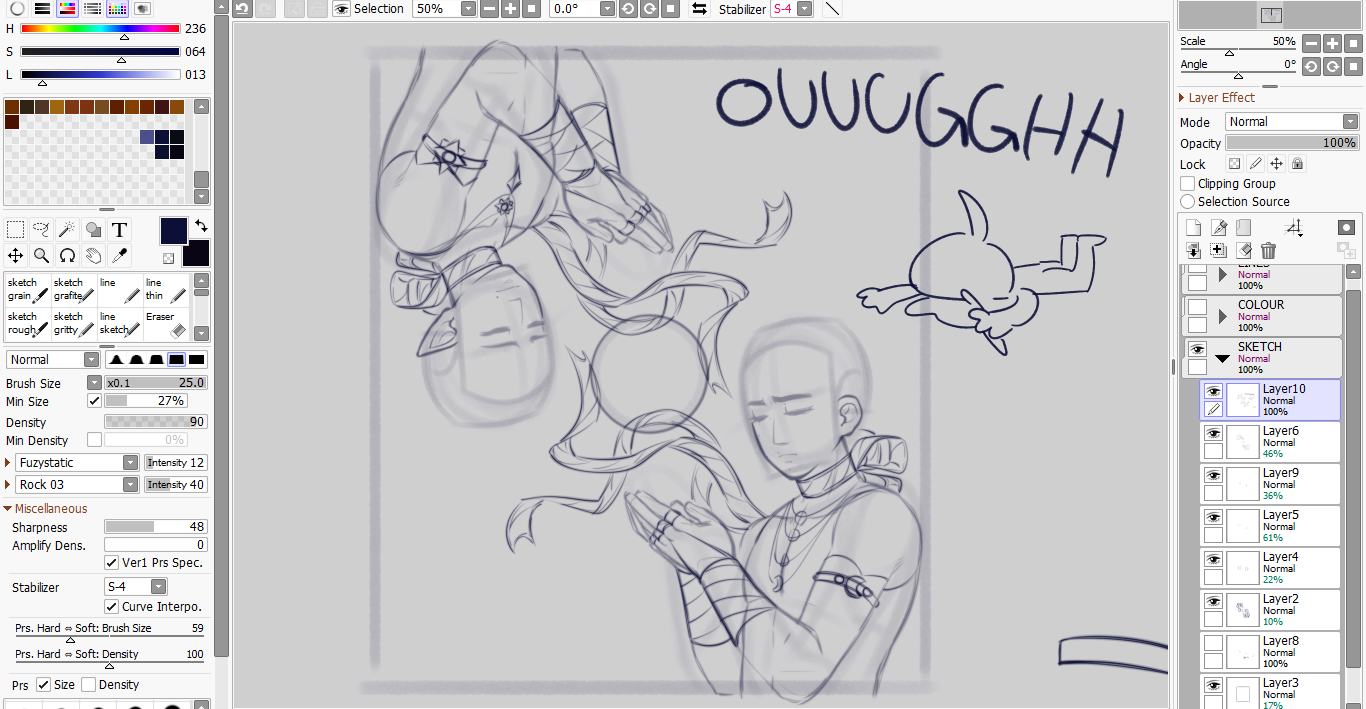Select the Selection Source radio button
This screenshot has height=709, width=1366.
[x=1188, y=202]
